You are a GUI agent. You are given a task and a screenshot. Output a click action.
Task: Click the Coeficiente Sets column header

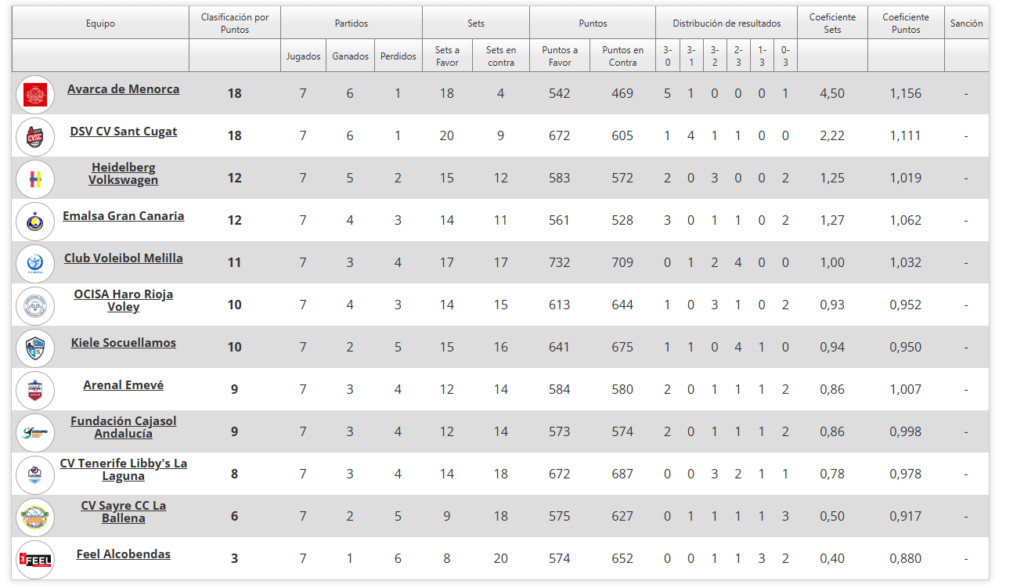click(x=832, y=23)
